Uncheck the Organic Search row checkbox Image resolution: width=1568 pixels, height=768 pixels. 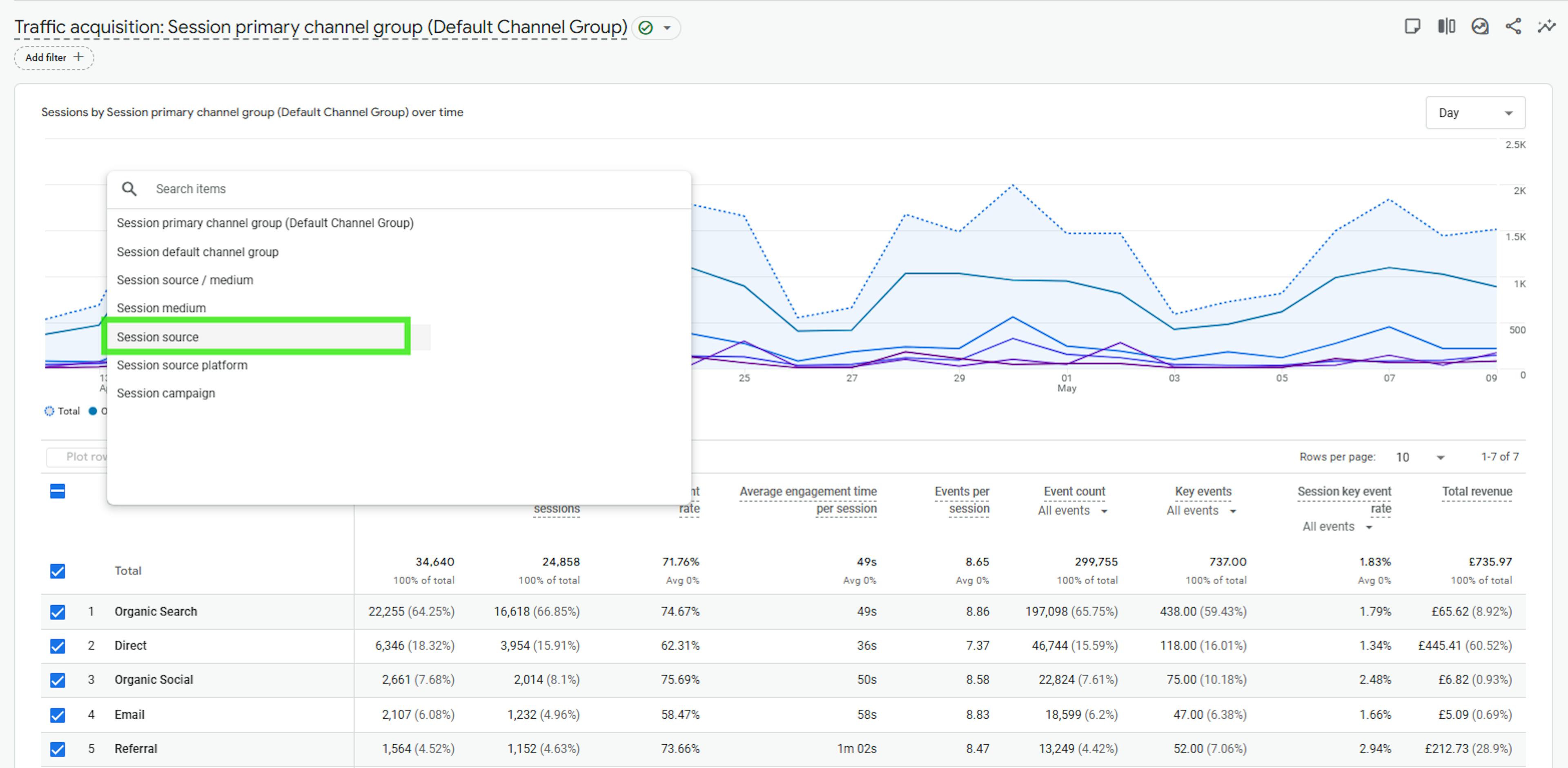click(x=58, y=612)
